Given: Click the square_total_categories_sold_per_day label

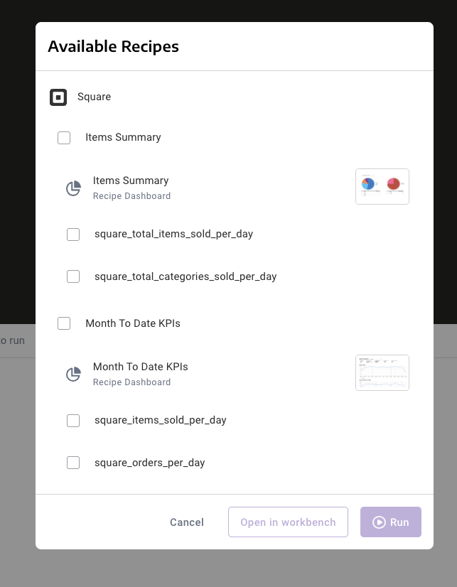Looking at the screenshot, I should click(186, 276).
